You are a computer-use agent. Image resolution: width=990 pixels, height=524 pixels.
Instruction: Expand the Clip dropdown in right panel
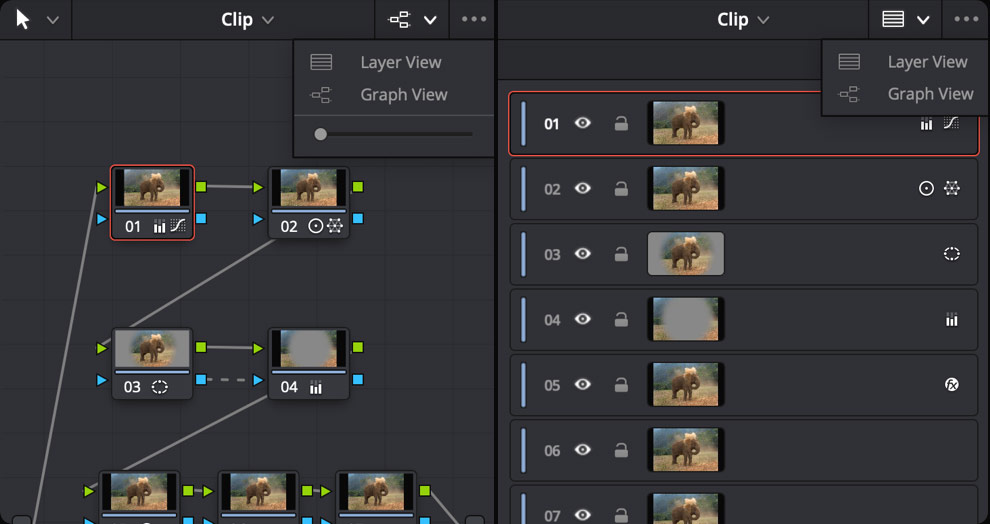click(x=743, y=20)
